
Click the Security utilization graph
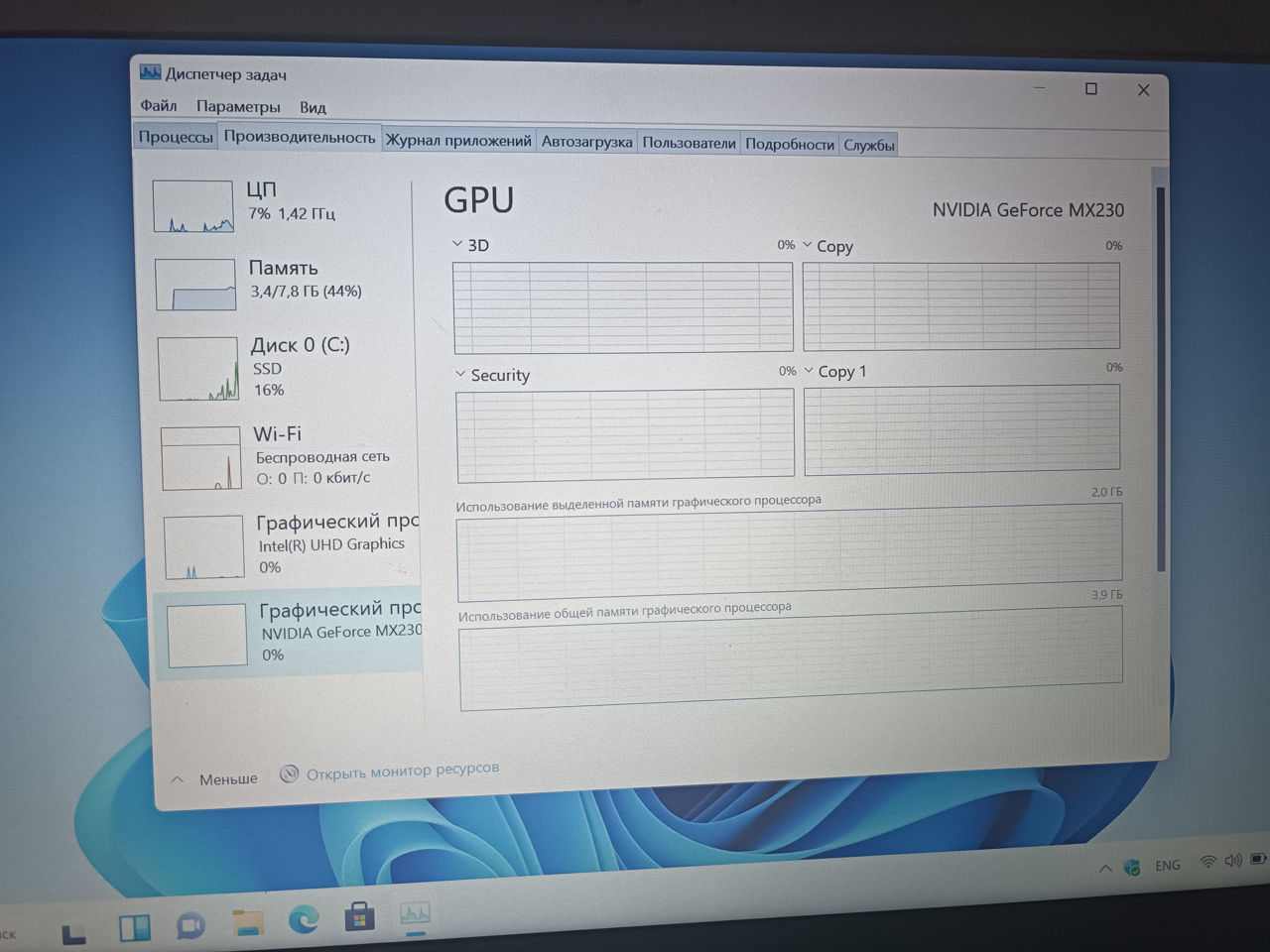click(625, 436)
